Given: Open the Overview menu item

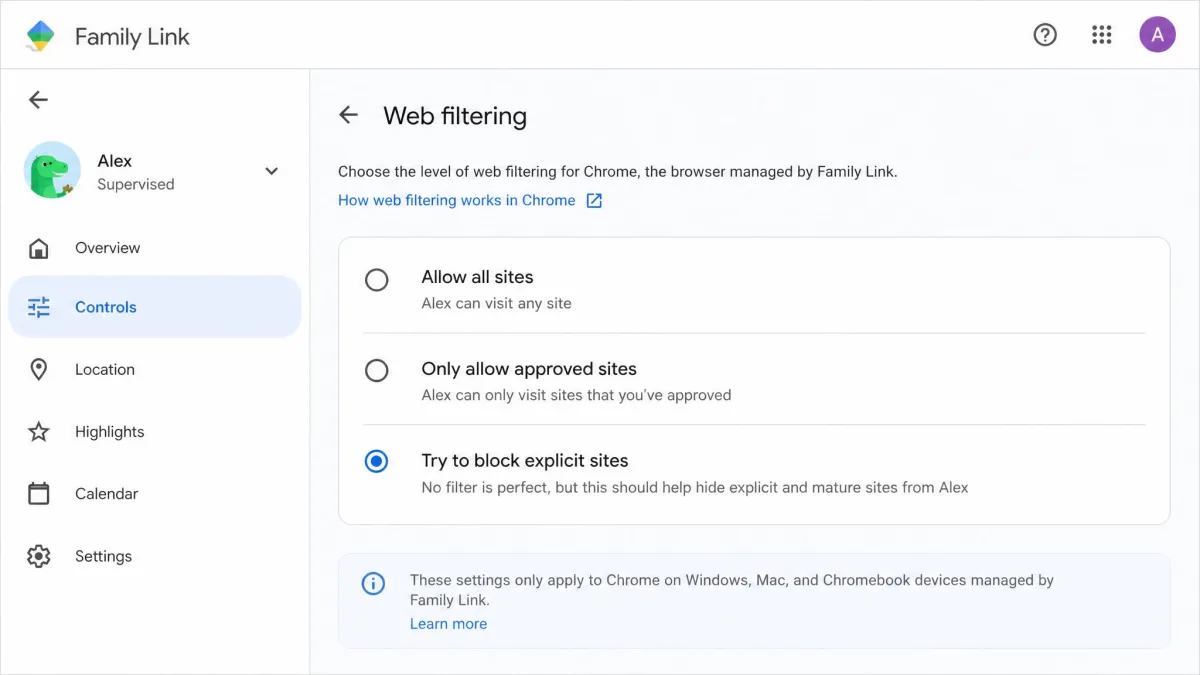Looking at the screenshot, I should (x=155, y=248).
